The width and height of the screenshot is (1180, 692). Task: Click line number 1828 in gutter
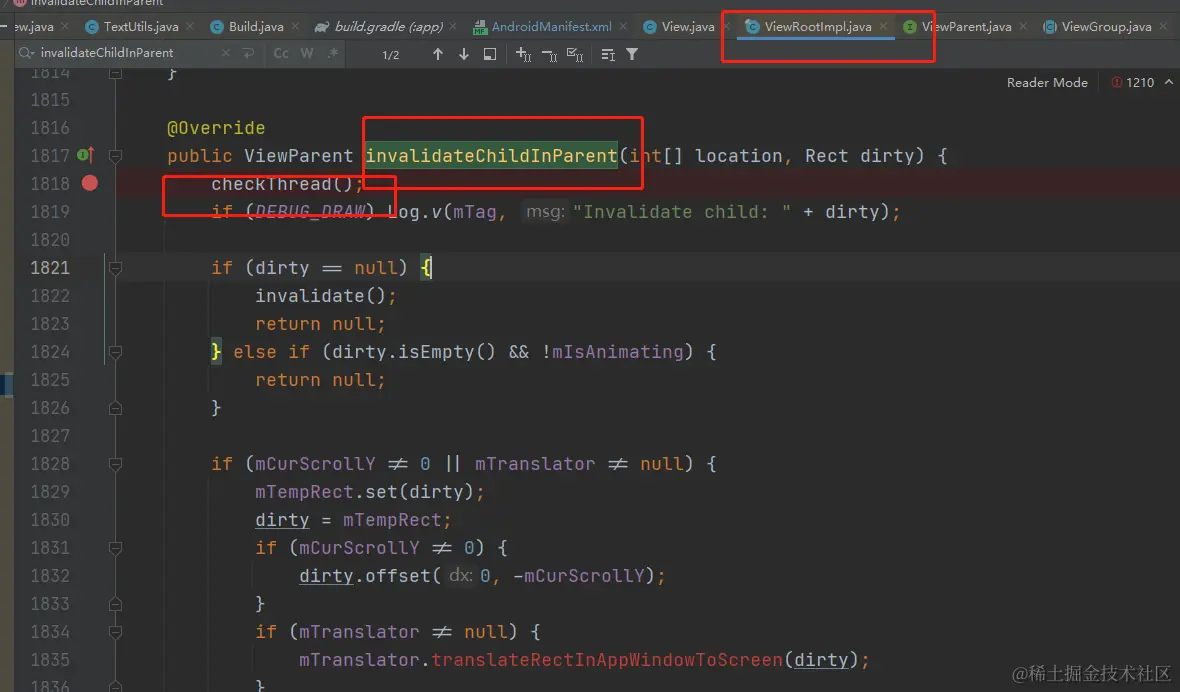50,463
